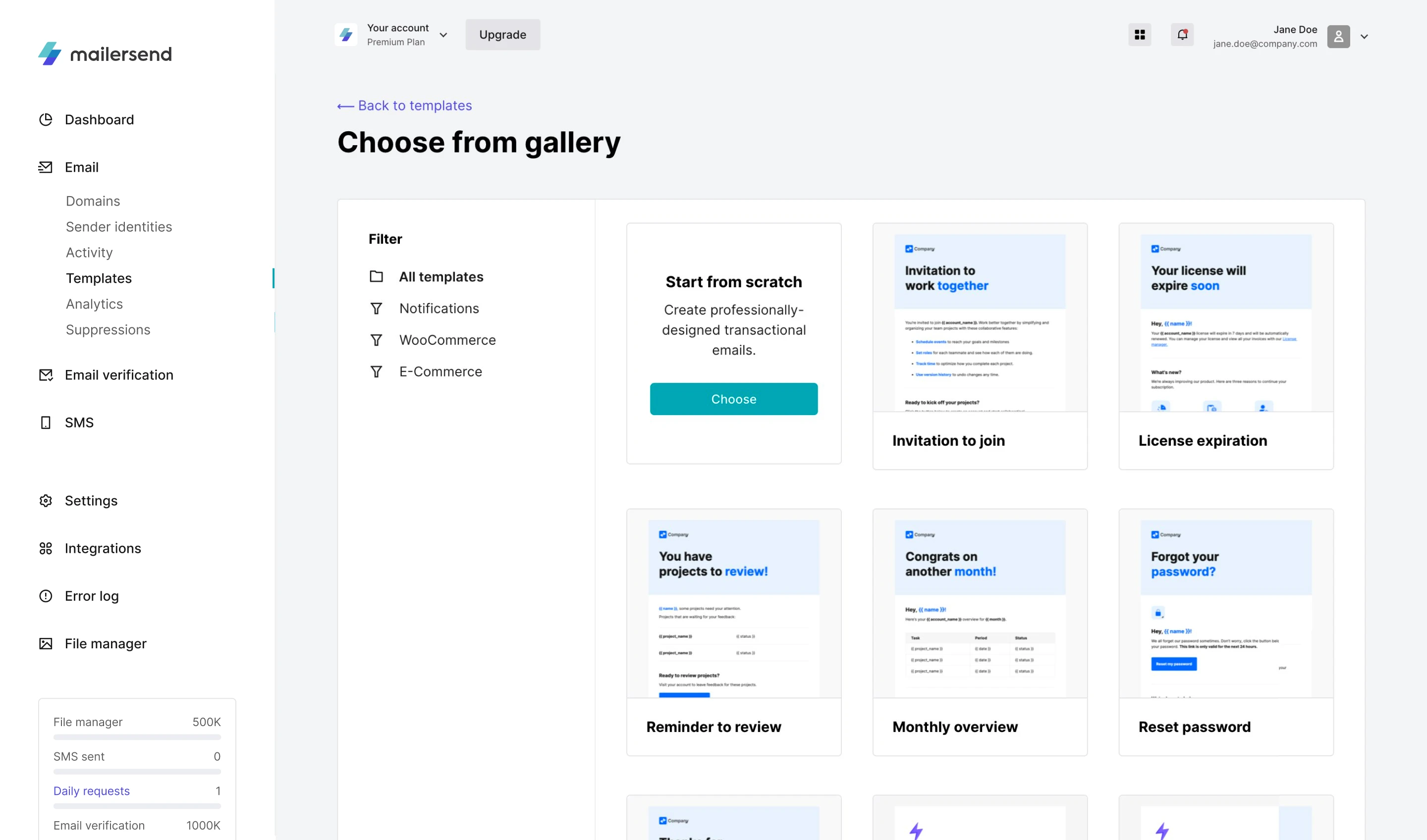
Task: Click the Notifications filter funnel icon
Action: (x=376, y=309)
